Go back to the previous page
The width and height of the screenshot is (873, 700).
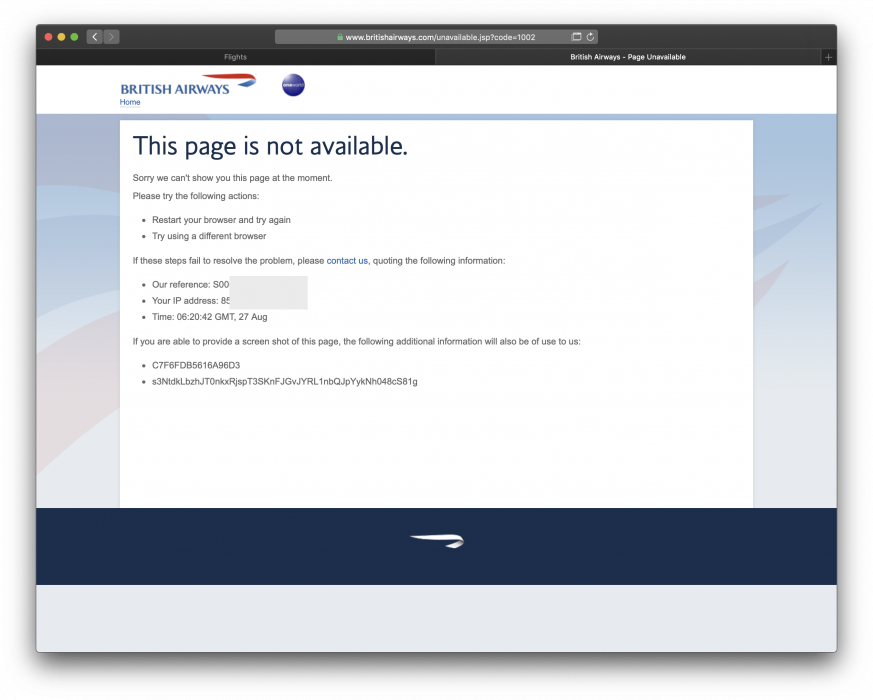[x=95, y=37]
